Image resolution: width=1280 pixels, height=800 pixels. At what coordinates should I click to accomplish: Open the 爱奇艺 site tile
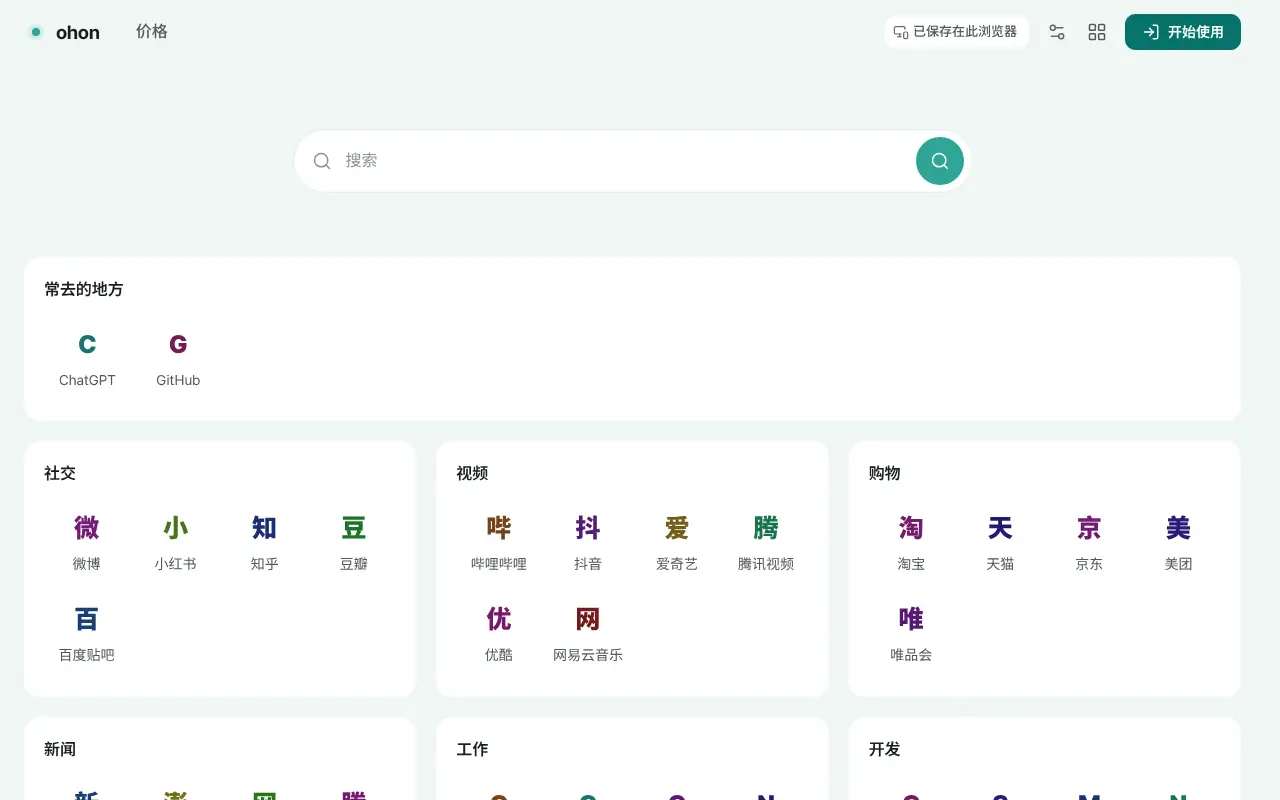pyautogui.click(x=677, y=543)
